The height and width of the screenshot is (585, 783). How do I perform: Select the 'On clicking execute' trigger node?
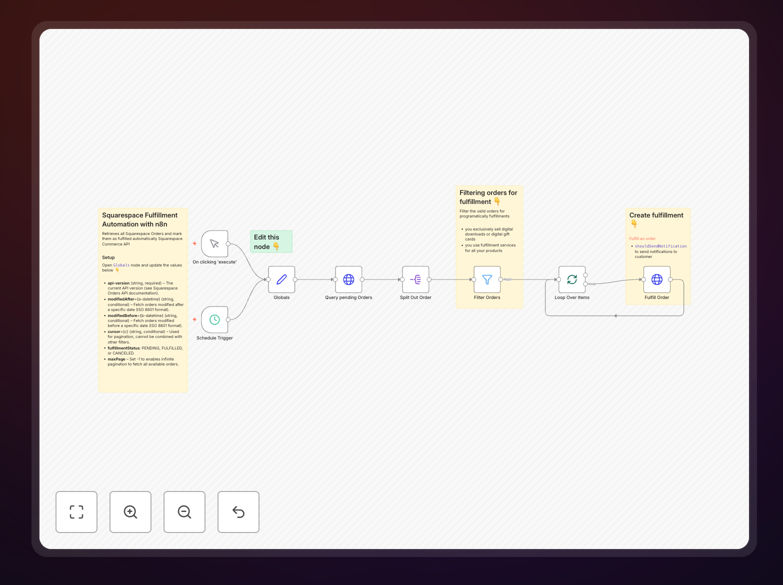click(x=215, y=243)
